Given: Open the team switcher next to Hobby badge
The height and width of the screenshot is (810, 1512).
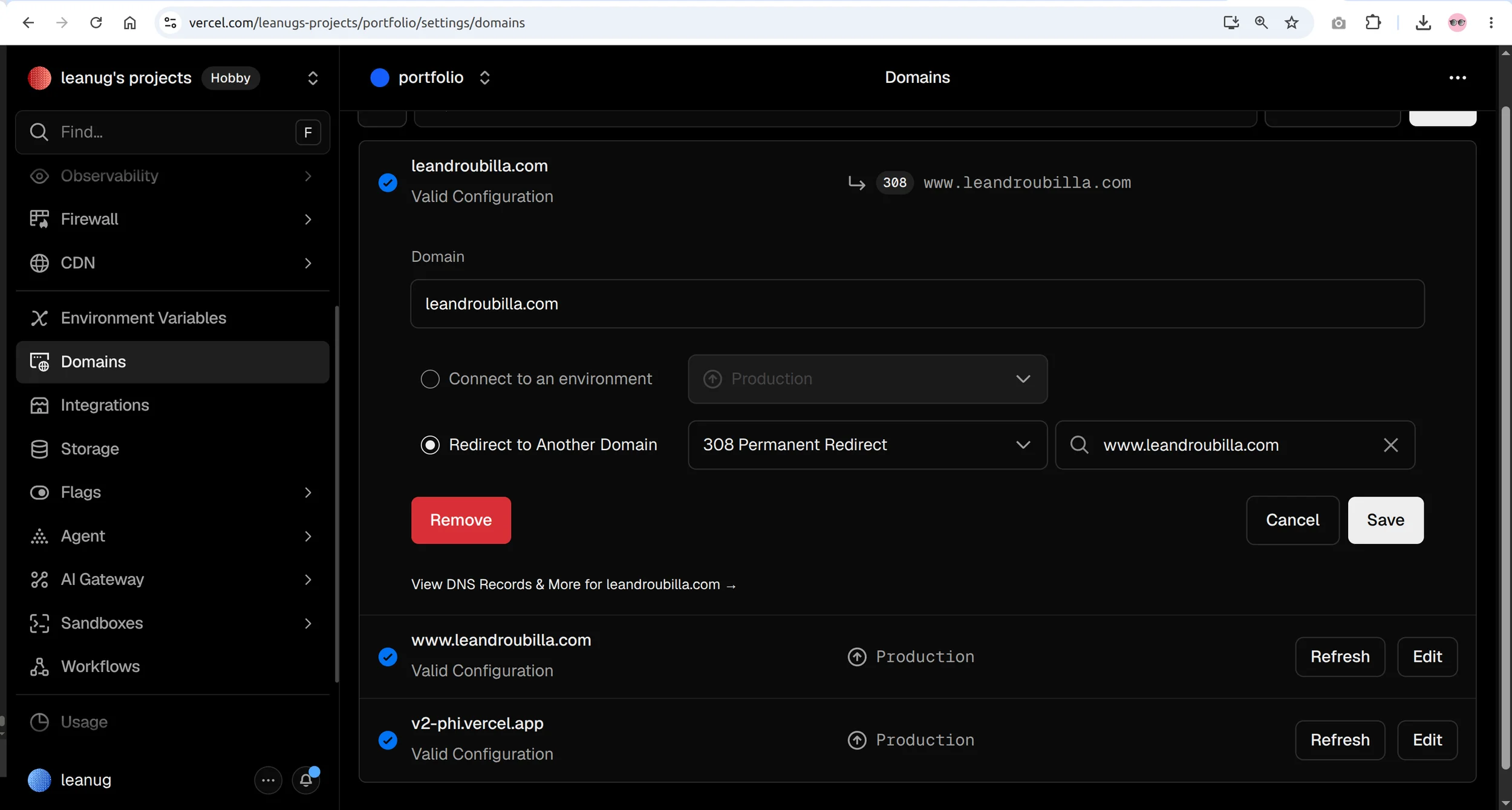Looking at the screenshot, I should [x=313, y=78].
